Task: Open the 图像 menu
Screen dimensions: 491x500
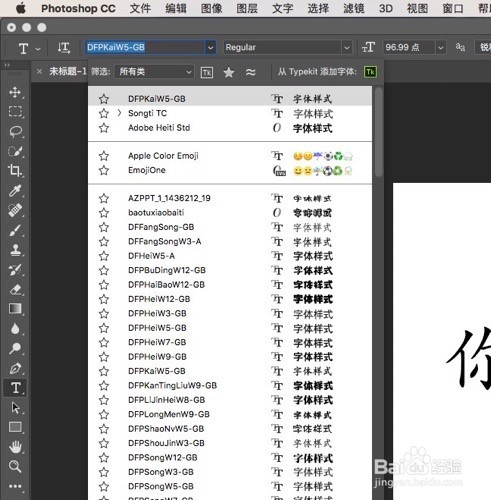Action: (212, 8)
